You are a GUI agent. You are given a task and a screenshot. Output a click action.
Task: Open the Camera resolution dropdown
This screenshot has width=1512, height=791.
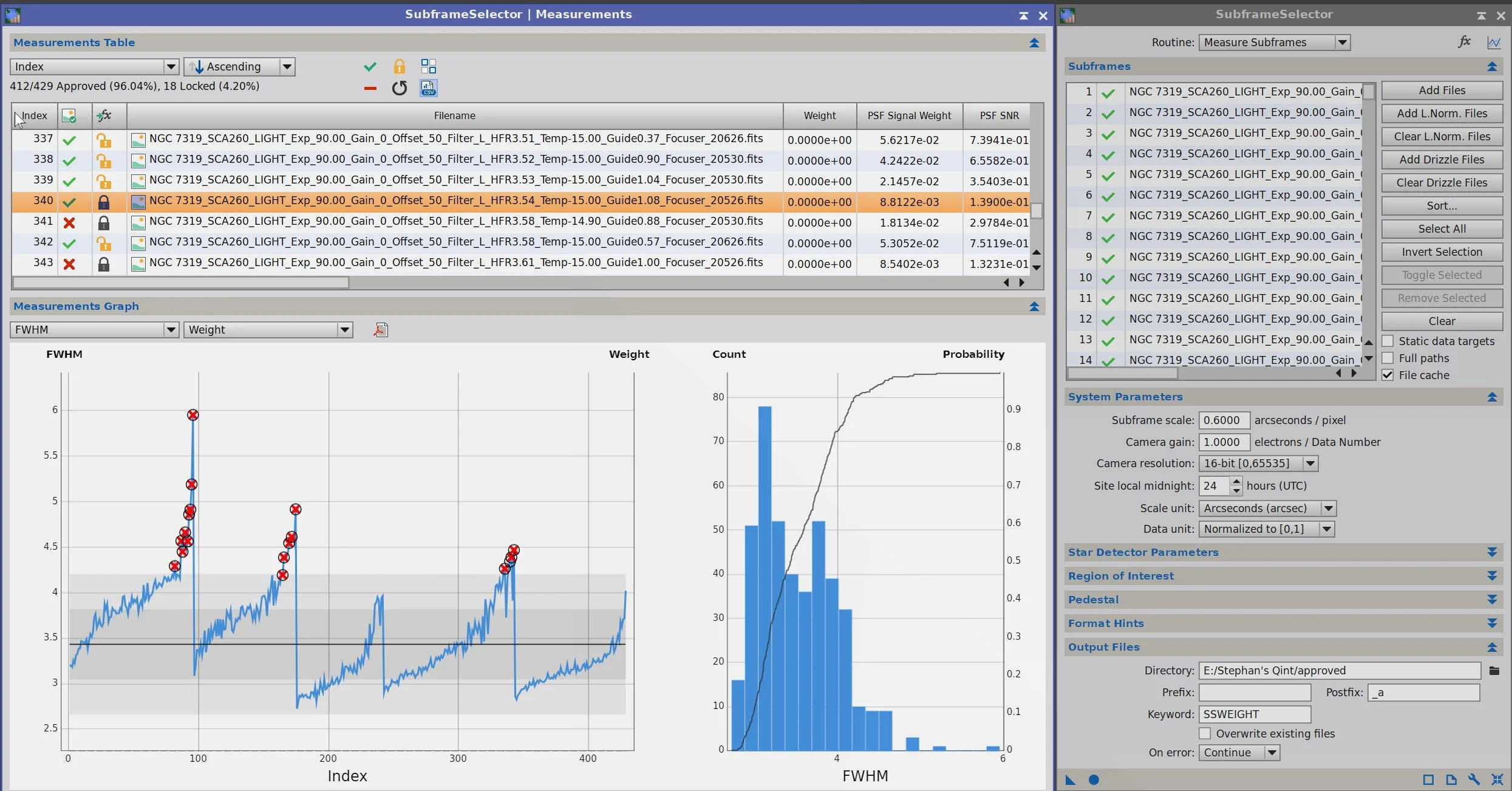pyautogui.click(x=1258, y=464)
